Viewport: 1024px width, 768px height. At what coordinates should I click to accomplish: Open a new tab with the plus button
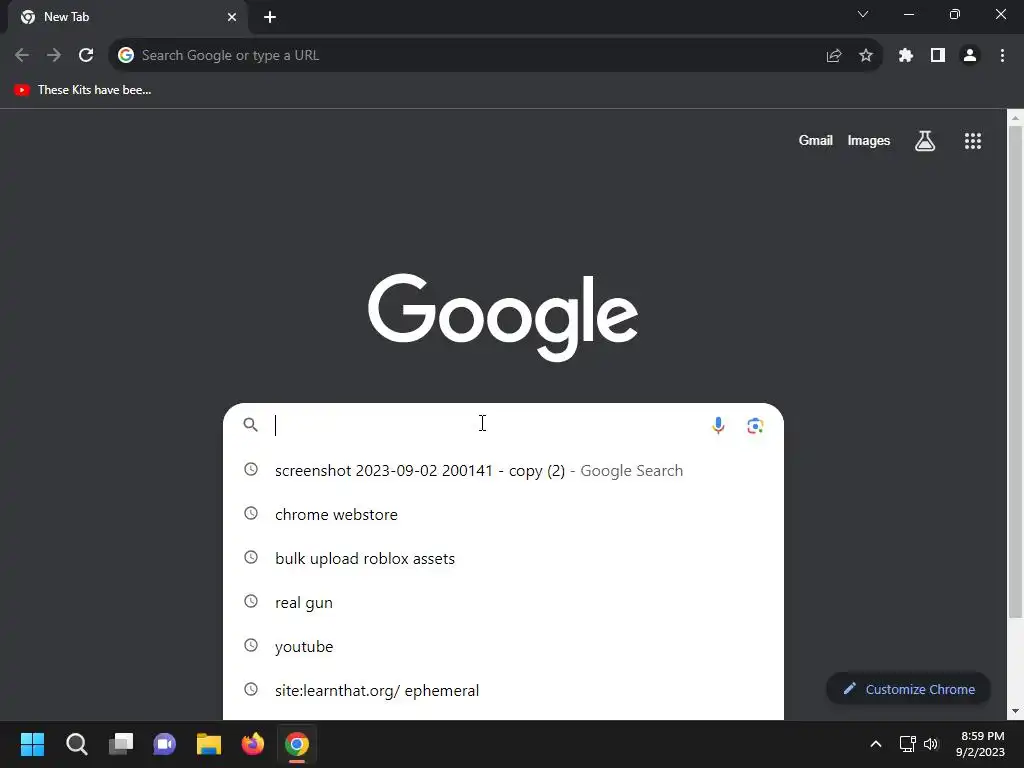coord(270,17)
